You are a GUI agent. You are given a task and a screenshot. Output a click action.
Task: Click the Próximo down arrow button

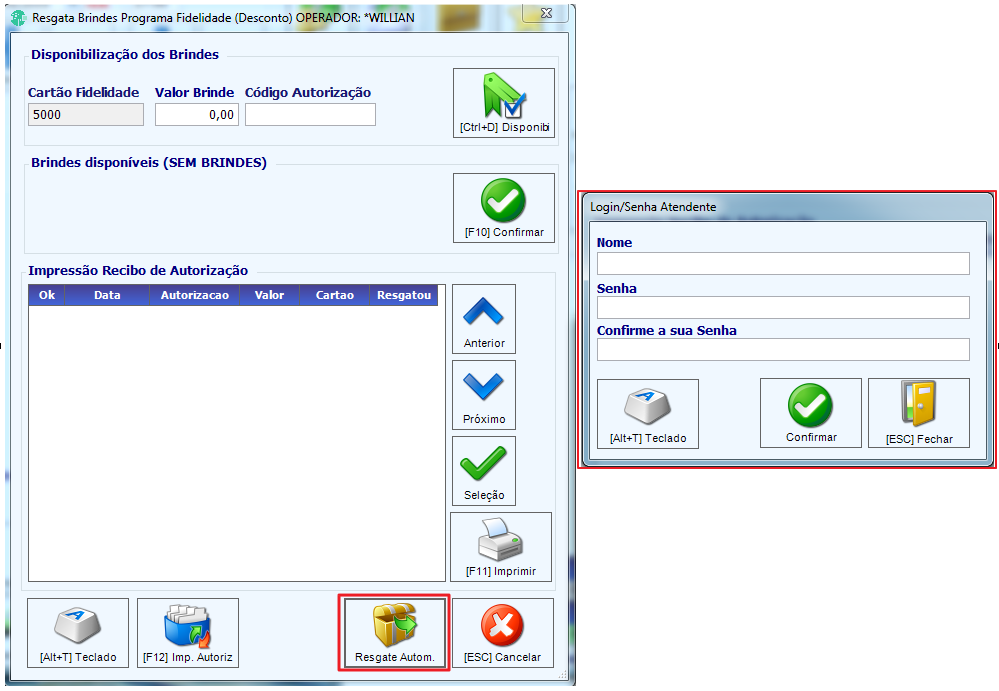coord(484,395)
